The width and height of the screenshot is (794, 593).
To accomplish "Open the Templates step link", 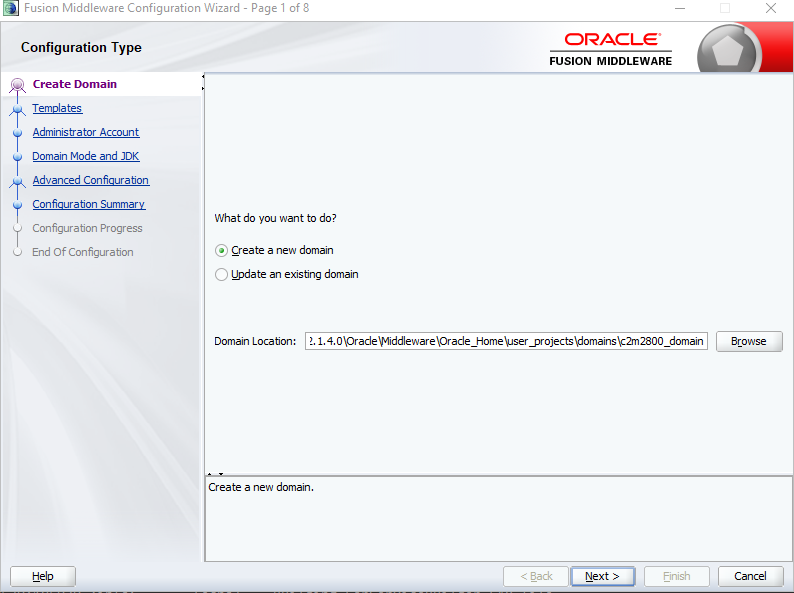I will click(57, 108).
